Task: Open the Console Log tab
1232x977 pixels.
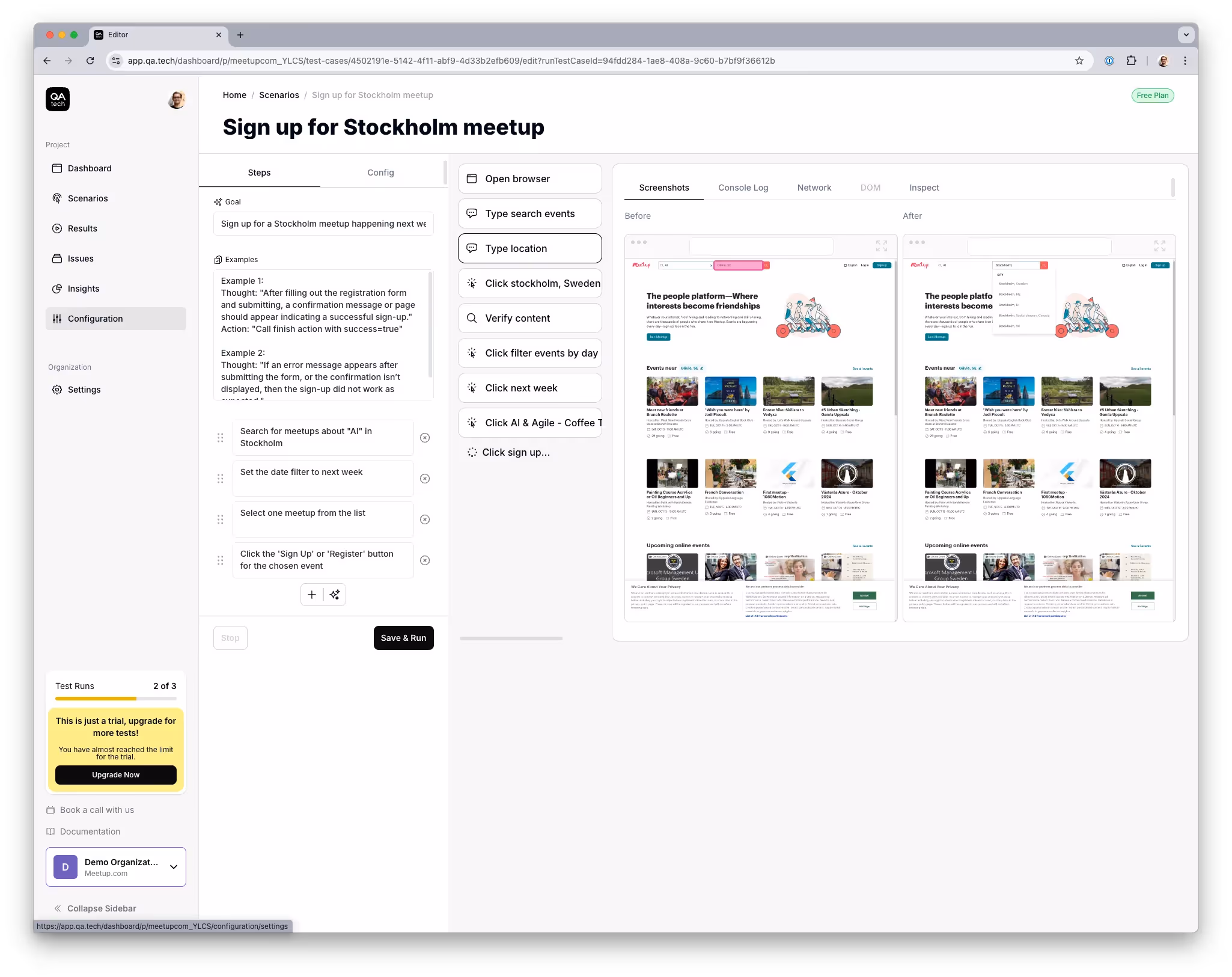Action: pos(743,188)
